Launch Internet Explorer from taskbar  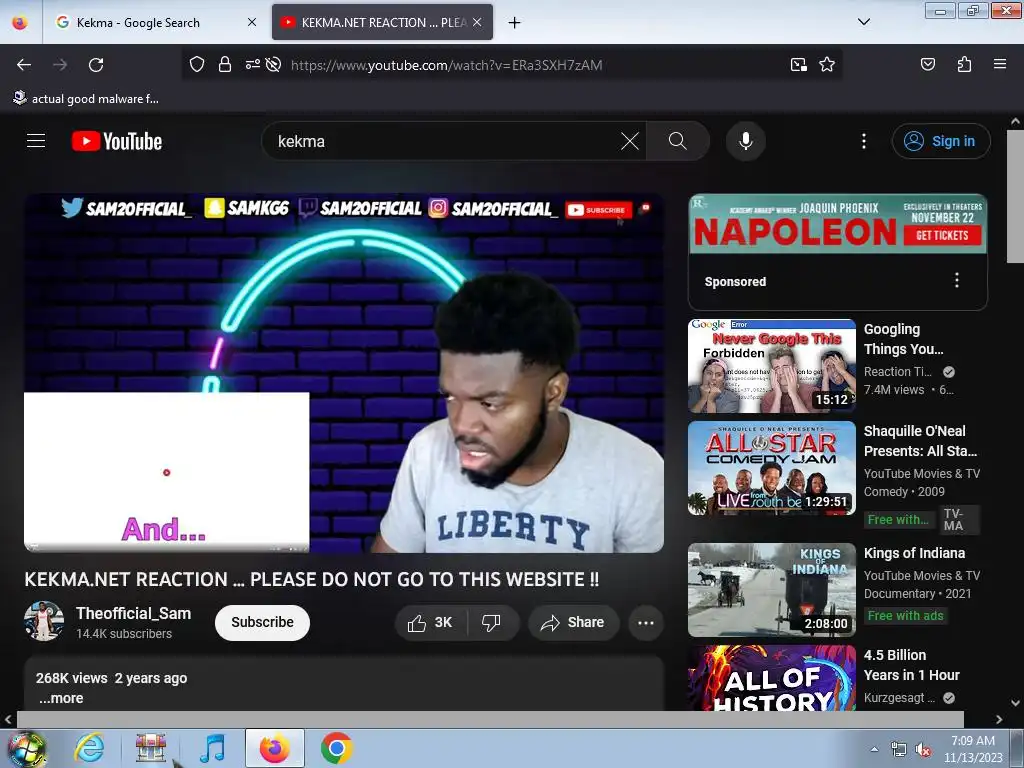pyautogui.click(x=89, y=748)
